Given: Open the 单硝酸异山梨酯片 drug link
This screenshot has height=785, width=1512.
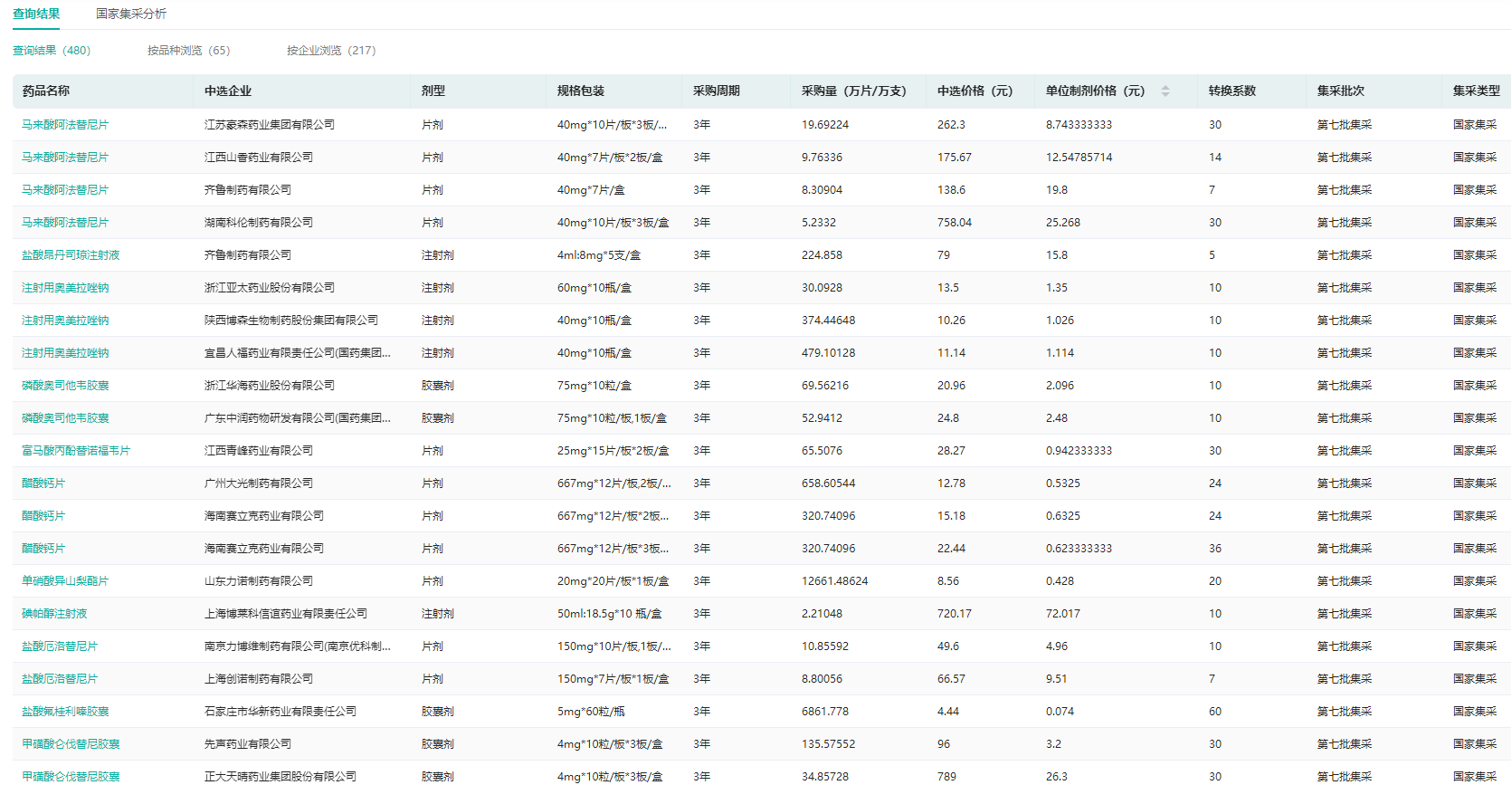Looking at the screenshot, I should click(65, 581).
